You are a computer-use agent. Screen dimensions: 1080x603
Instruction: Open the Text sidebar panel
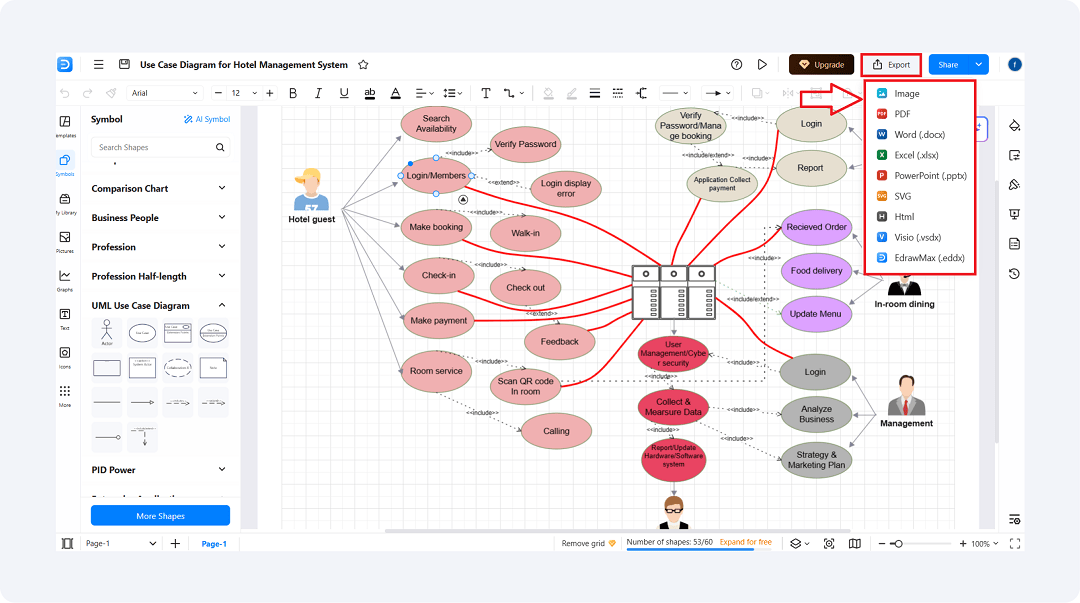65,318
